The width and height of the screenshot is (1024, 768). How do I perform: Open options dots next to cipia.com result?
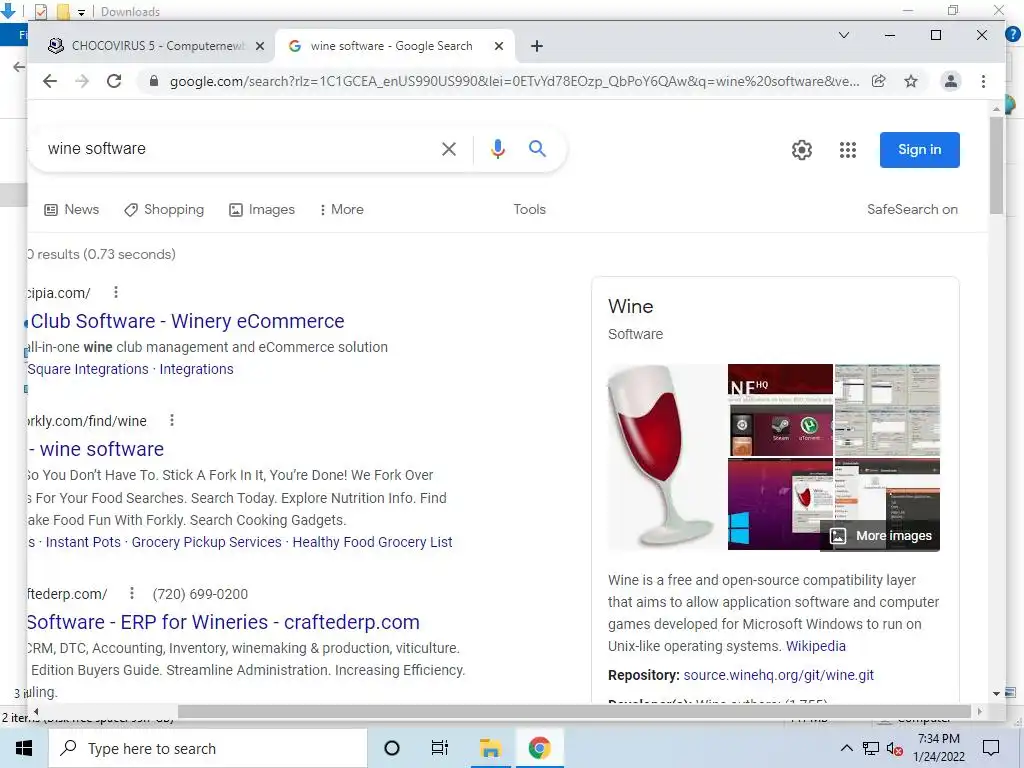coord(116,292)
